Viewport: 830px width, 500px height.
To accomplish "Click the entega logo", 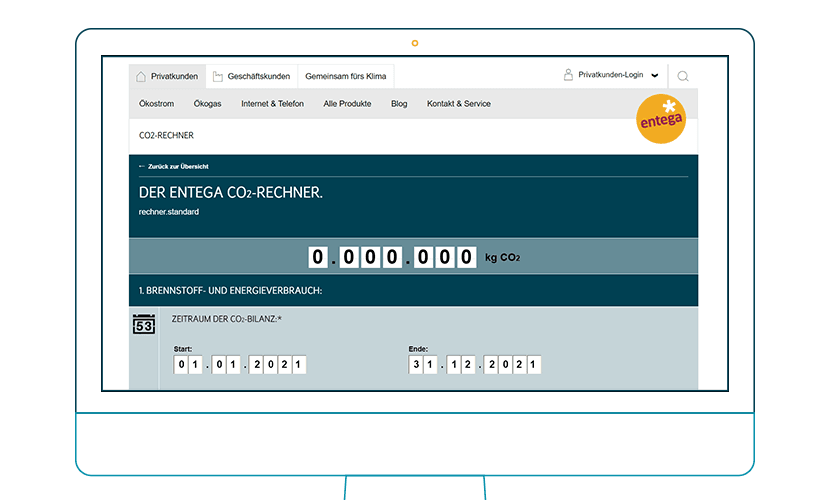I will (661, 119).
